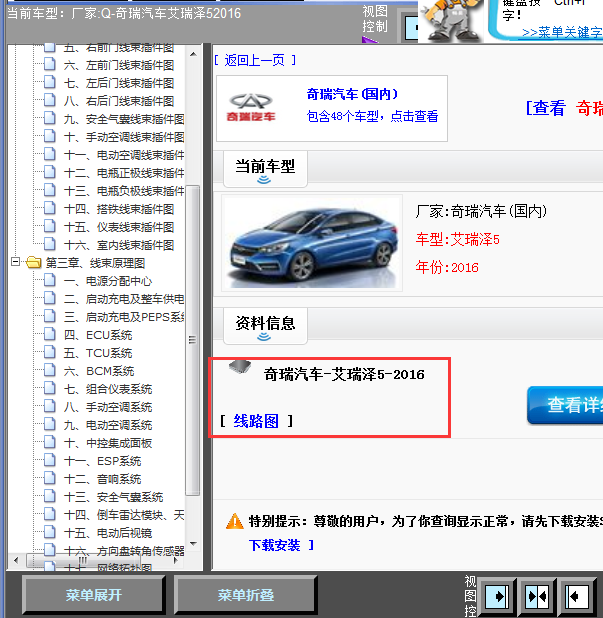Click the yellow warning triangle icon

pos(234,521)
